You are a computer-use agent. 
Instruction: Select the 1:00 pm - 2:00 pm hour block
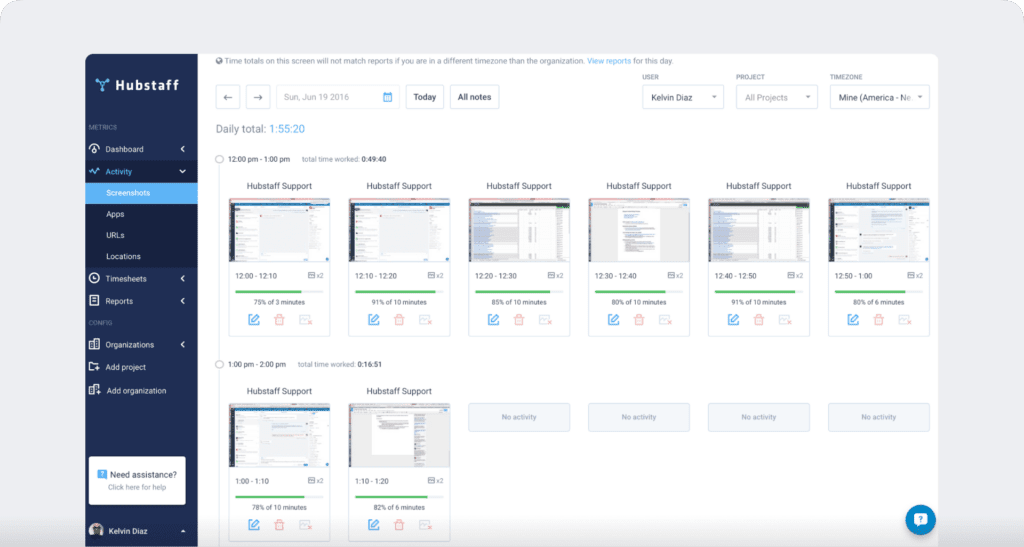click(219, 364)
